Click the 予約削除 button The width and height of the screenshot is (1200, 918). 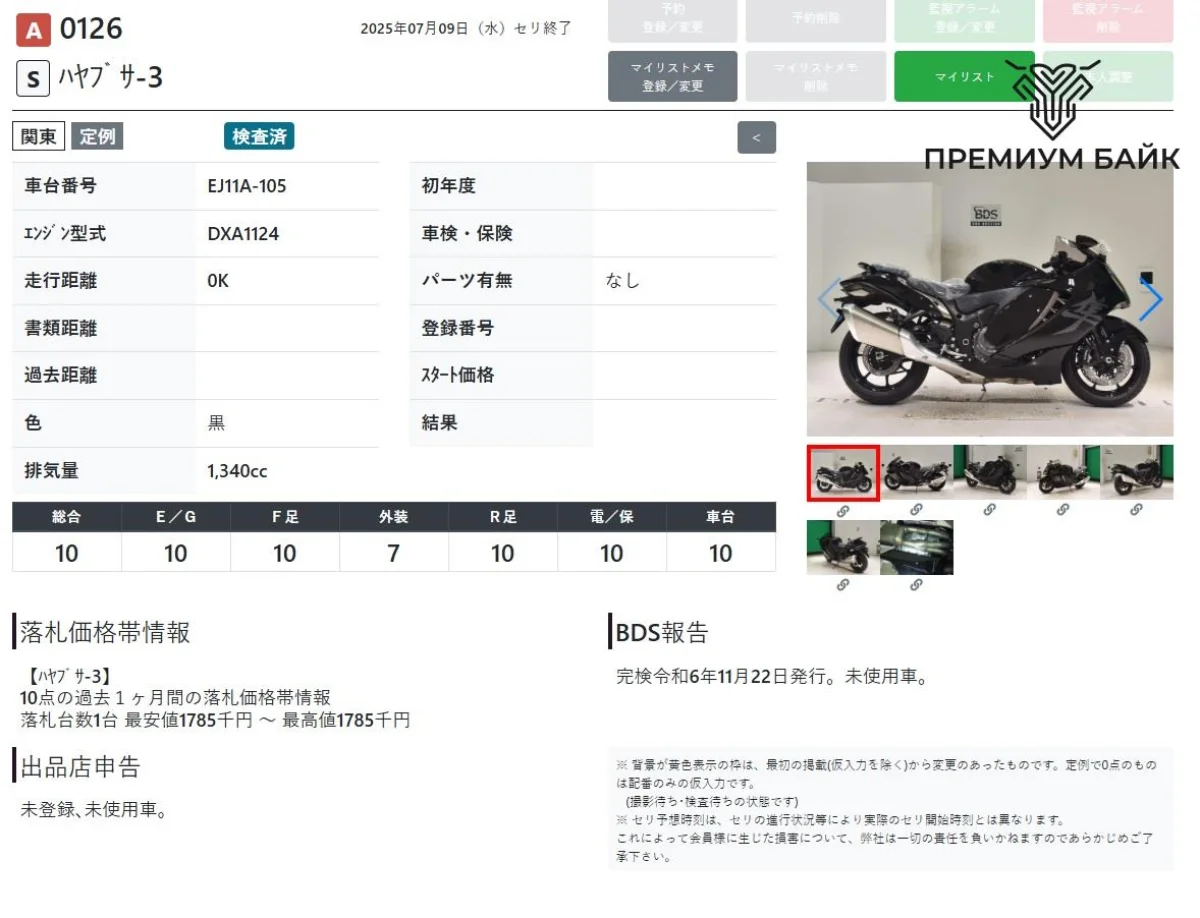[815, 19]
